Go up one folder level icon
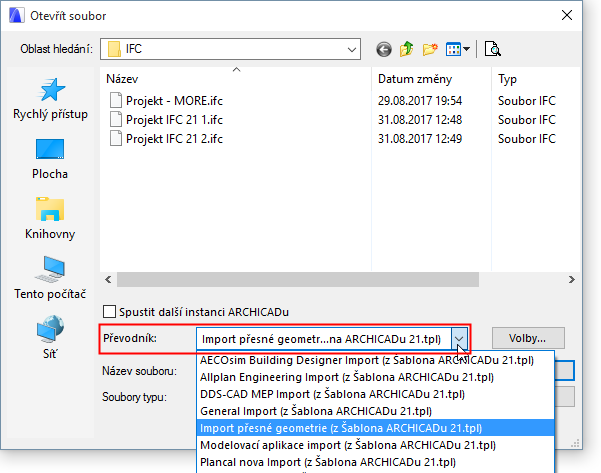This screenshot has height=473, width=601. [x=407, y=49]
